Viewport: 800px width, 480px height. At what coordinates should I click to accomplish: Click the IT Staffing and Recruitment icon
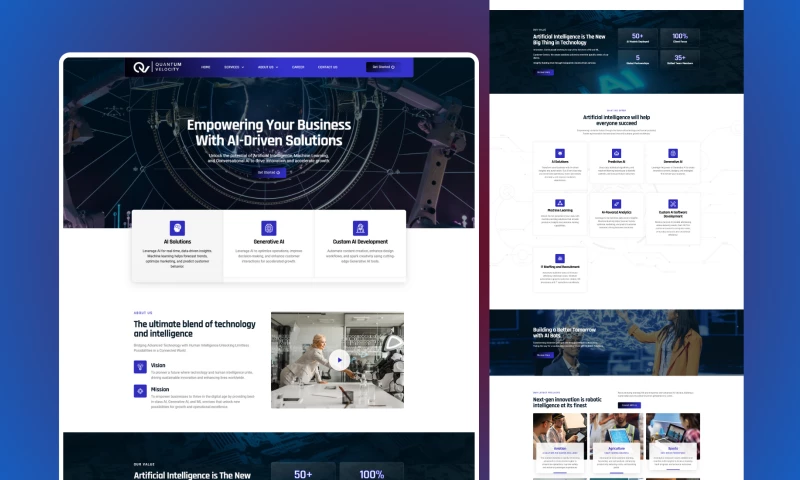coord(560,257)
